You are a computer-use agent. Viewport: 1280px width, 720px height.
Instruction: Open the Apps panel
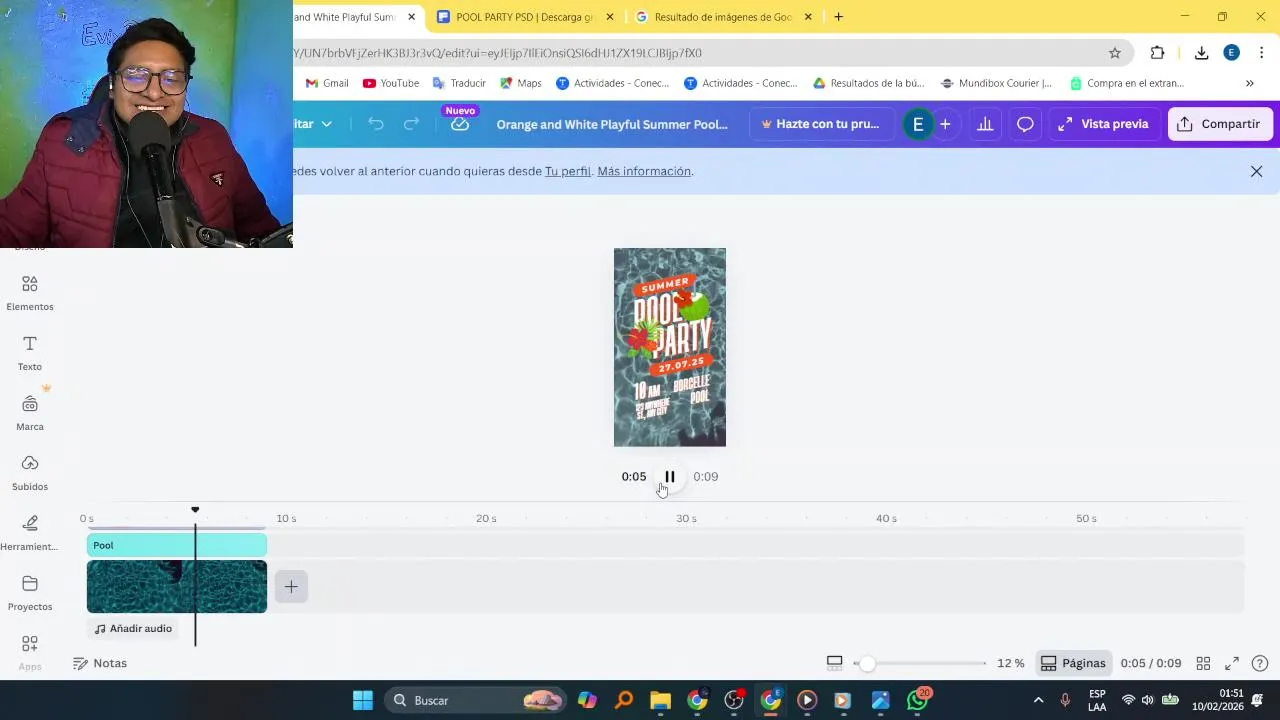pos(30,653)
